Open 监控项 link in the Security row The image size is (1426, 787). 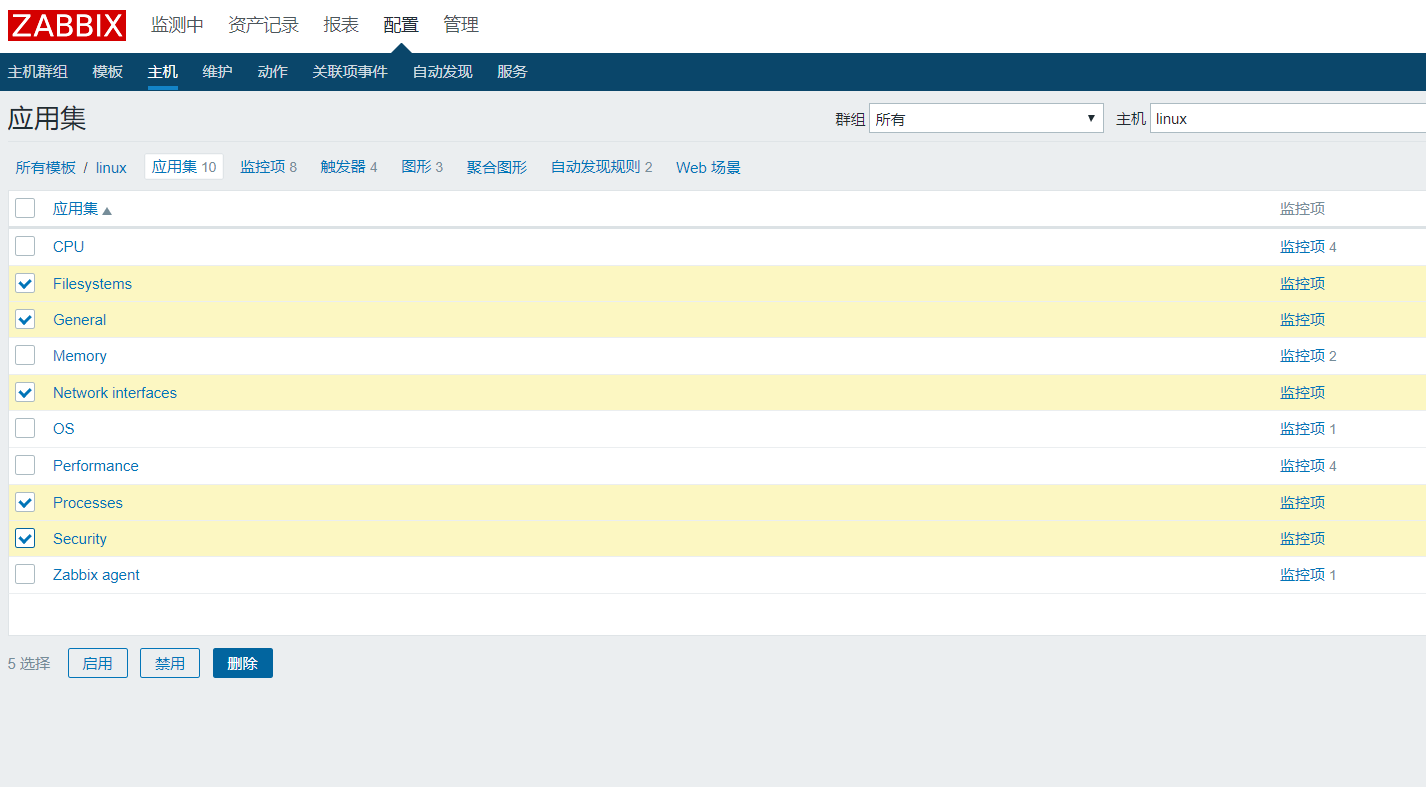[1302, 538]
